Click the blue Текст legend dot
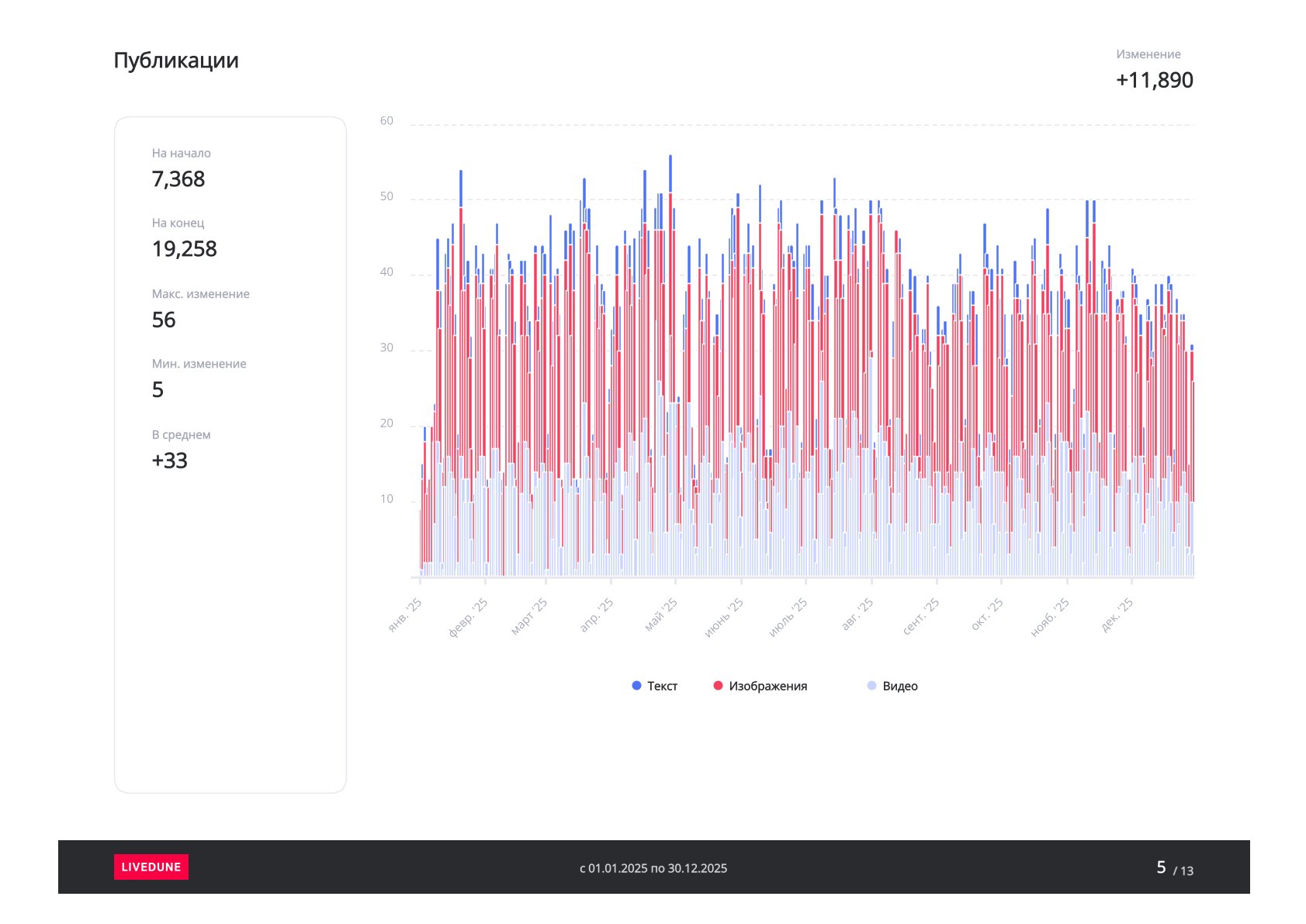 click(636, 686)
